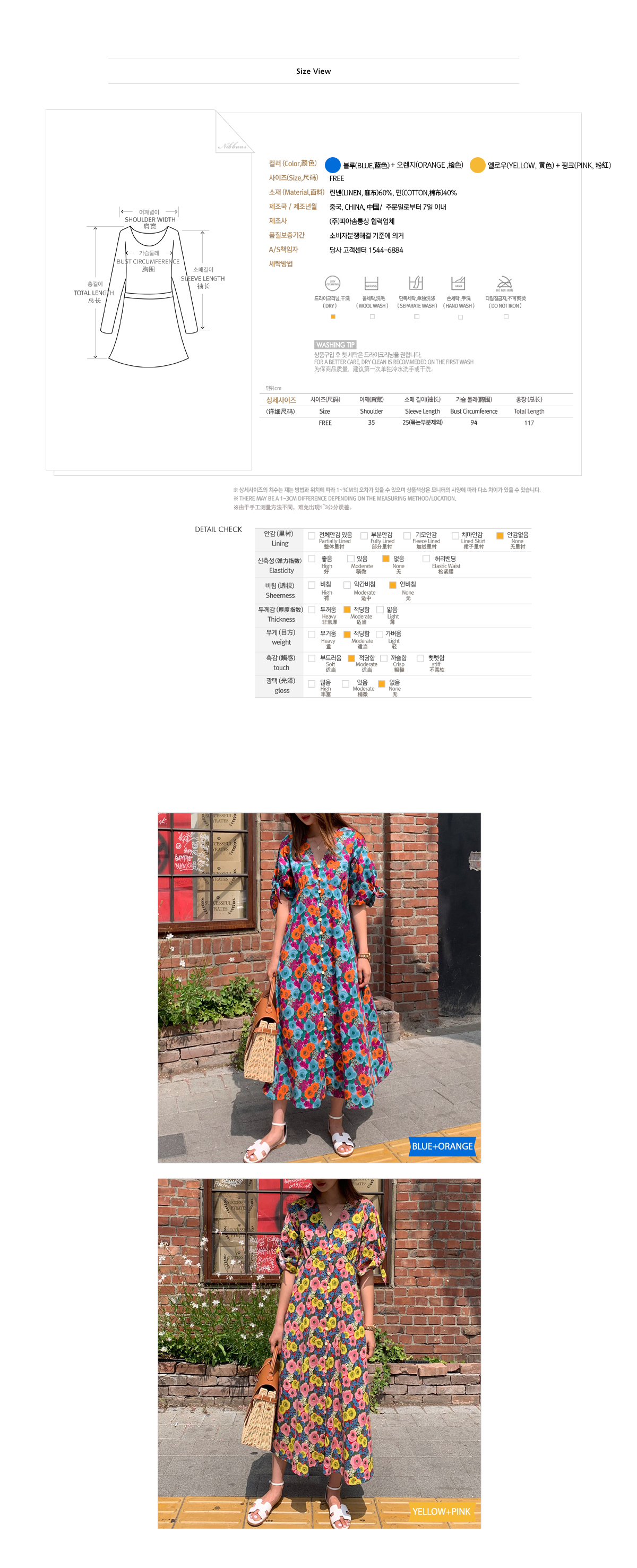This screenshot has height=1568, width=637.
Task: Click the Size View heading
Action: click(313, 71)
